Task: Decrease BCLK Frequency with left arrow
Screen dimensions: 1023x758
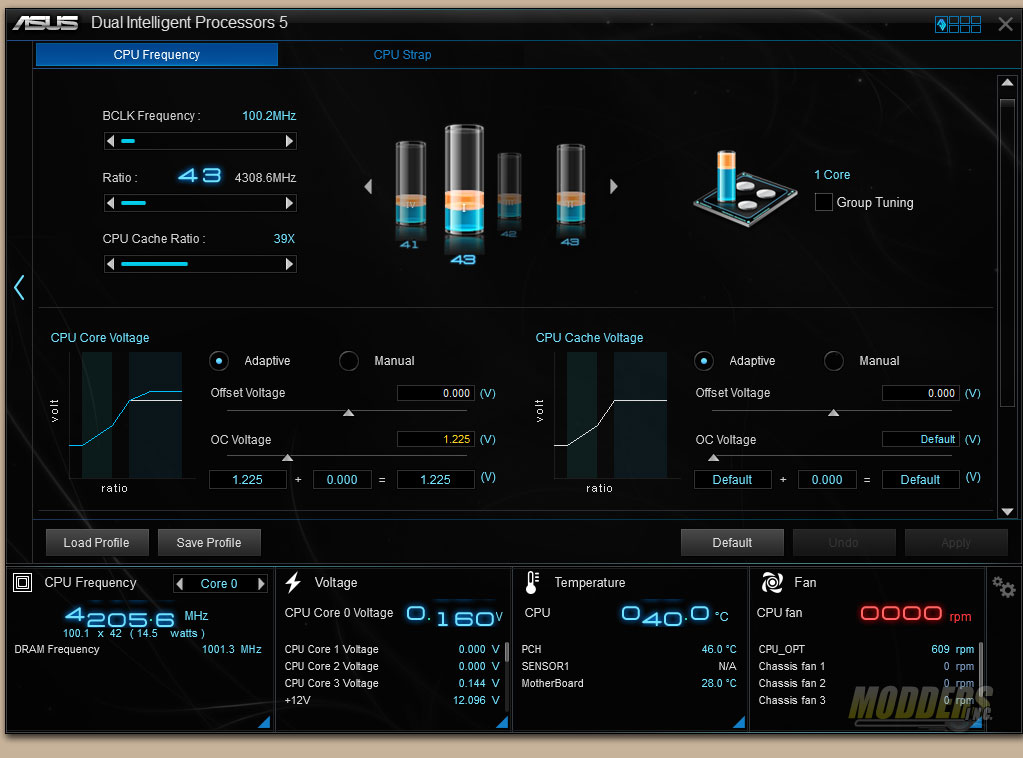Action: (110, 141)
